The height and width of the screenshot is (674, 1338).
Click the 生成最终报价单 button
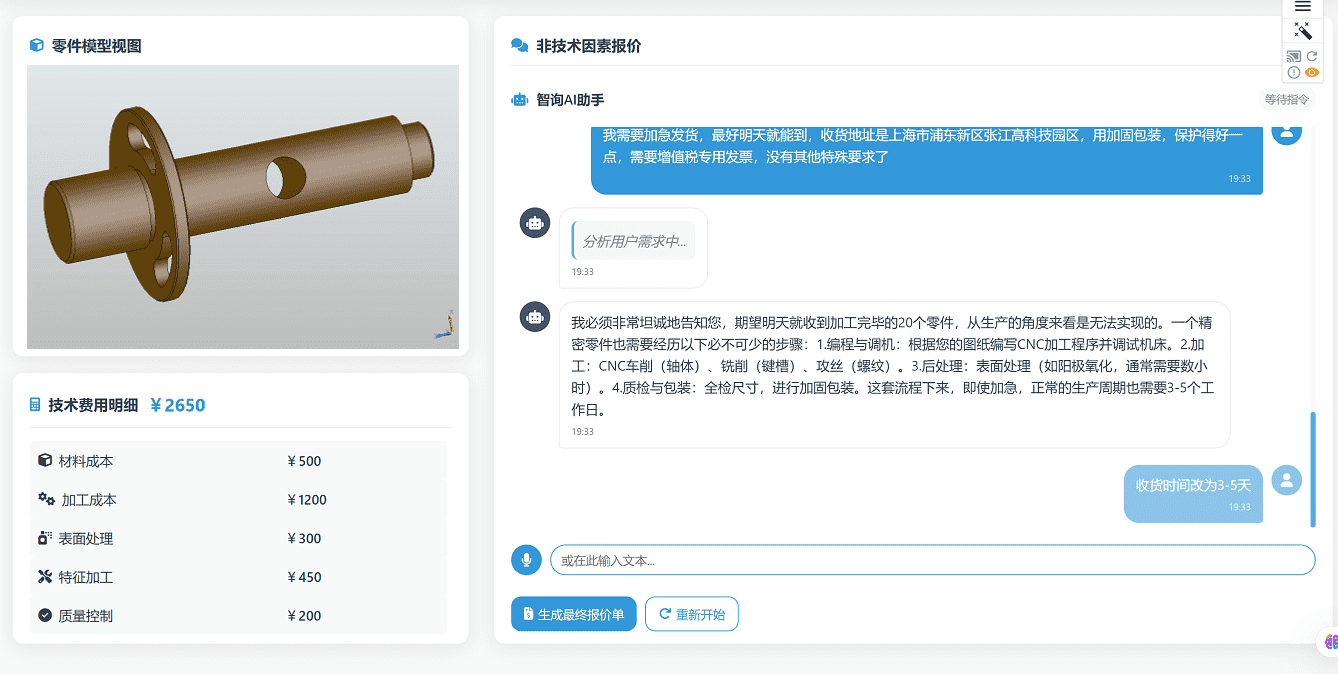[x=573, y=614]
